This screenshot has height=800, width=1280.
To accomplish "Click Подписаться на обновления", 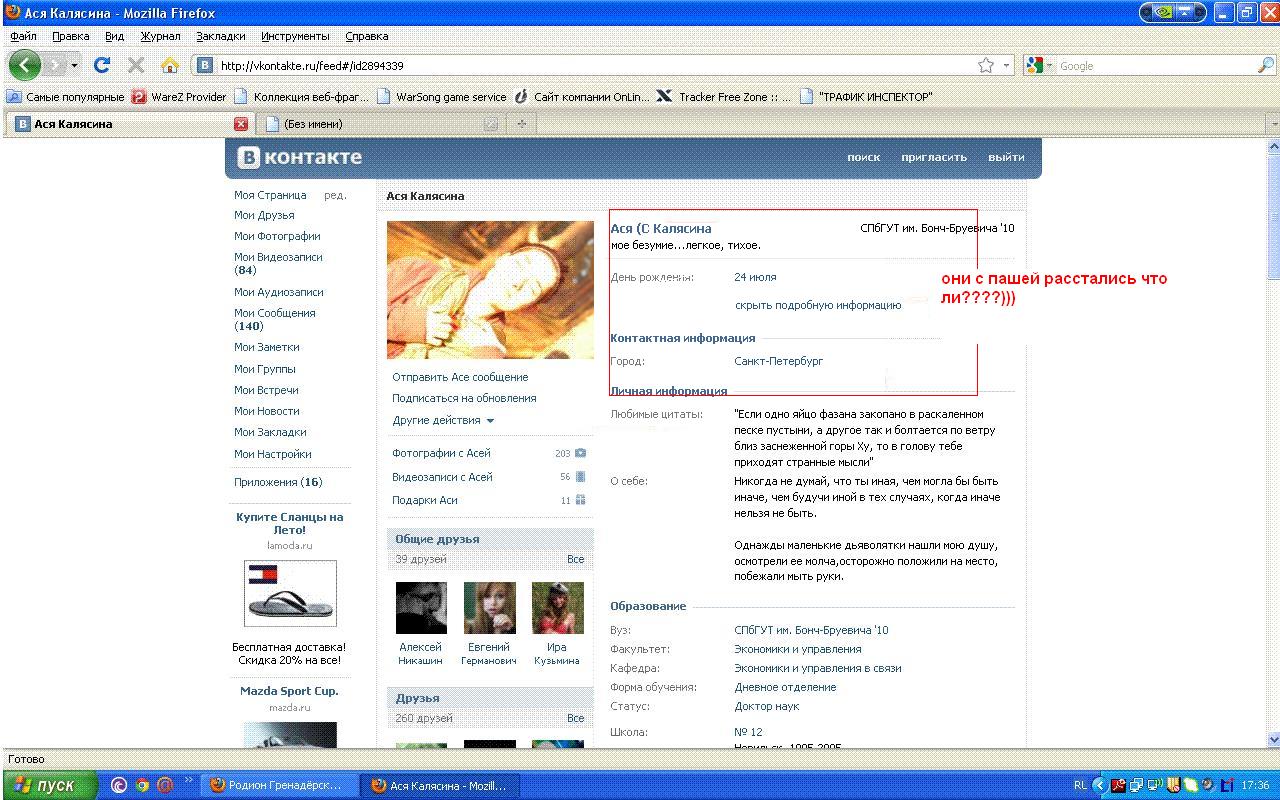I will pos(464,398).
